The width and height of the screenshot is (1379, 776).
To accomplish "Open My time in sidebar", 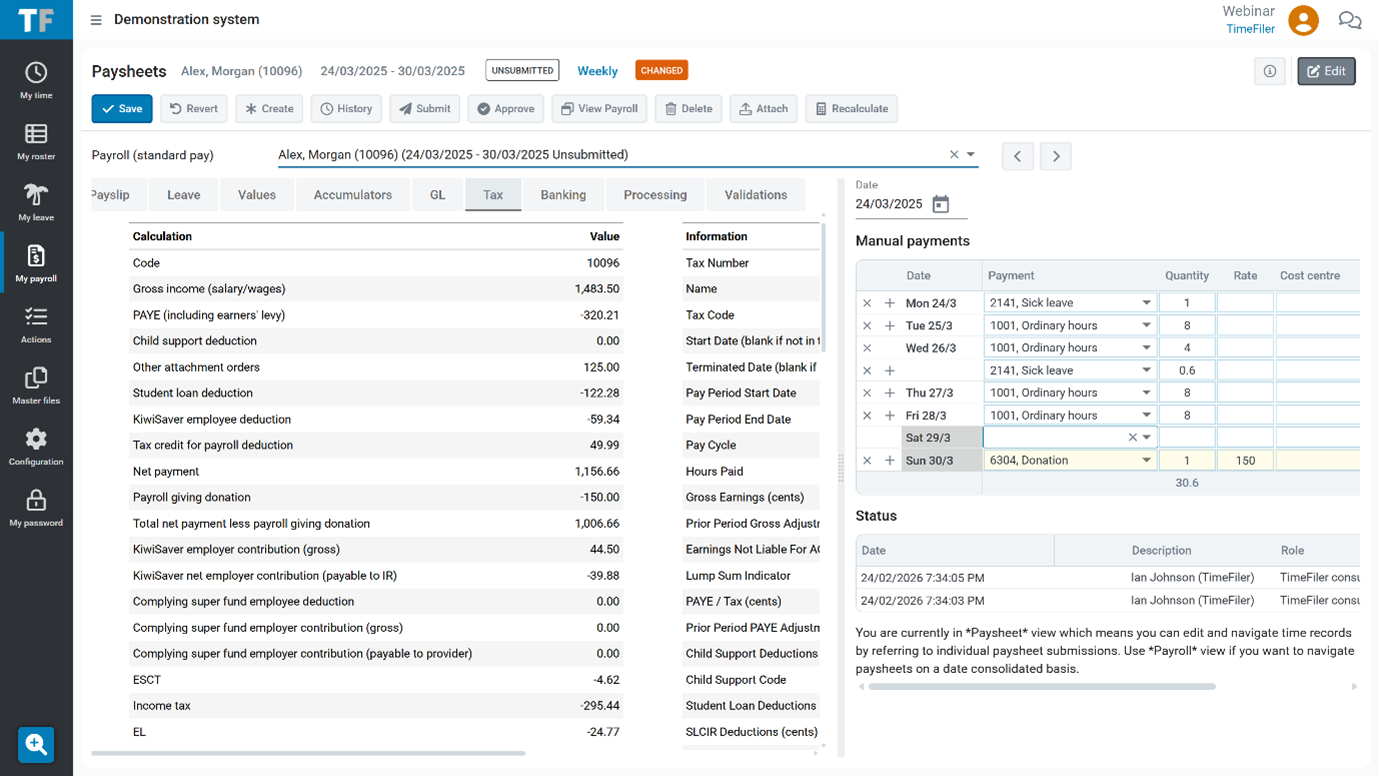I will point(36,80).
